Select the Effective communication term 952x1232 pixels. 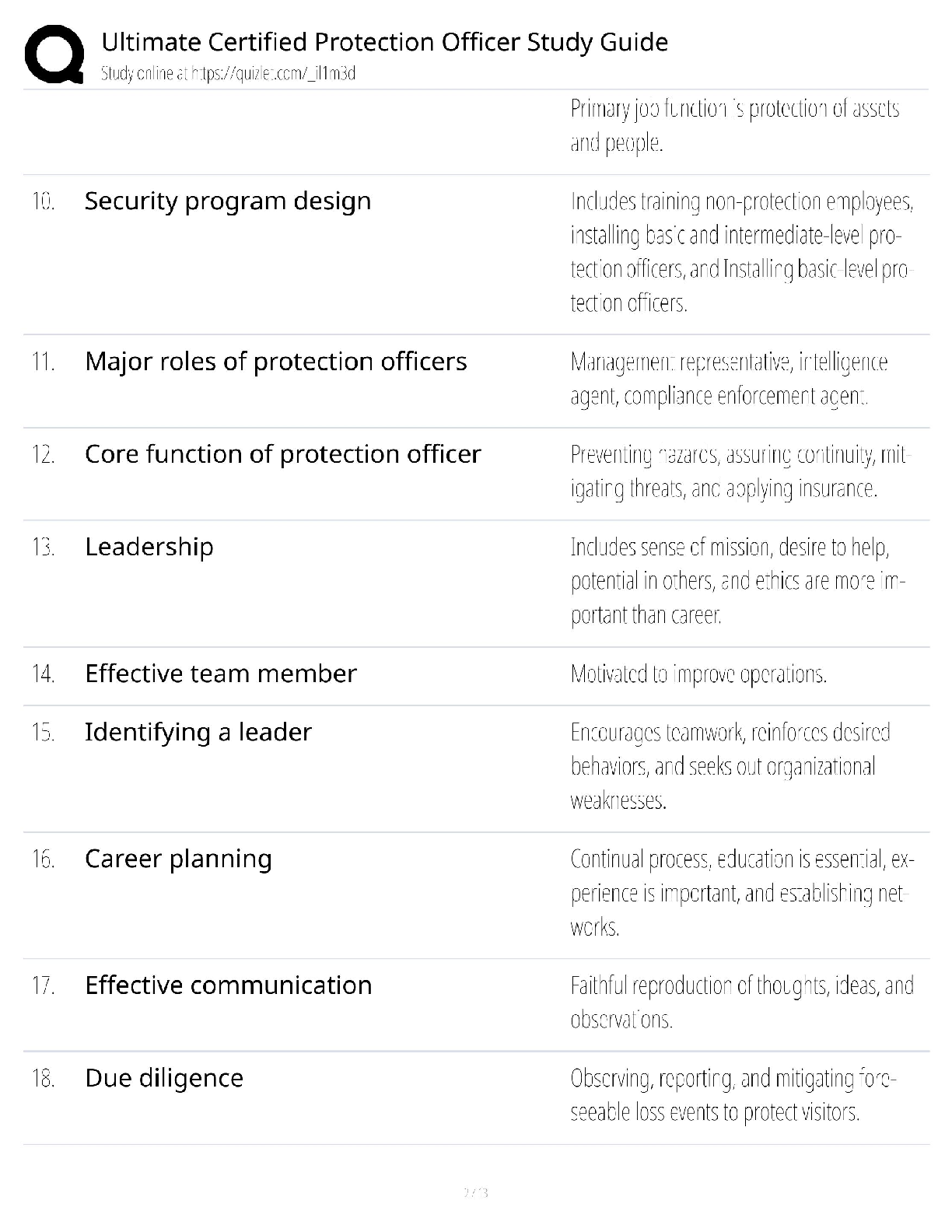229,985
